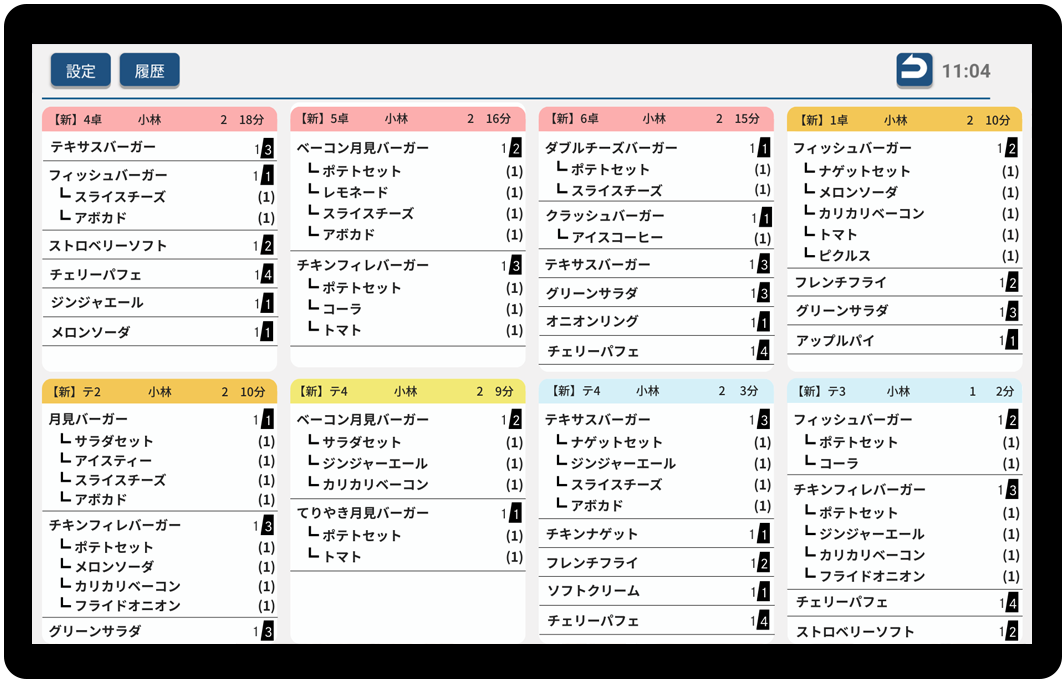Select the 【新】5卓 order header
1064x682 pixels.
click(x=408, y=119)
